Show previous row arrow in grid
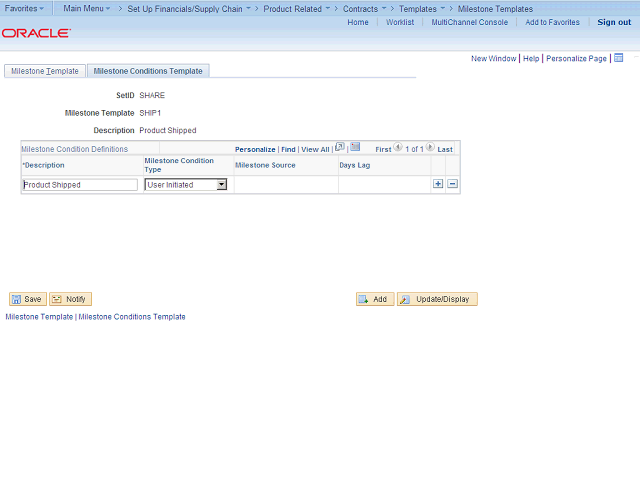The image size is (640, 480). (398, 147)
